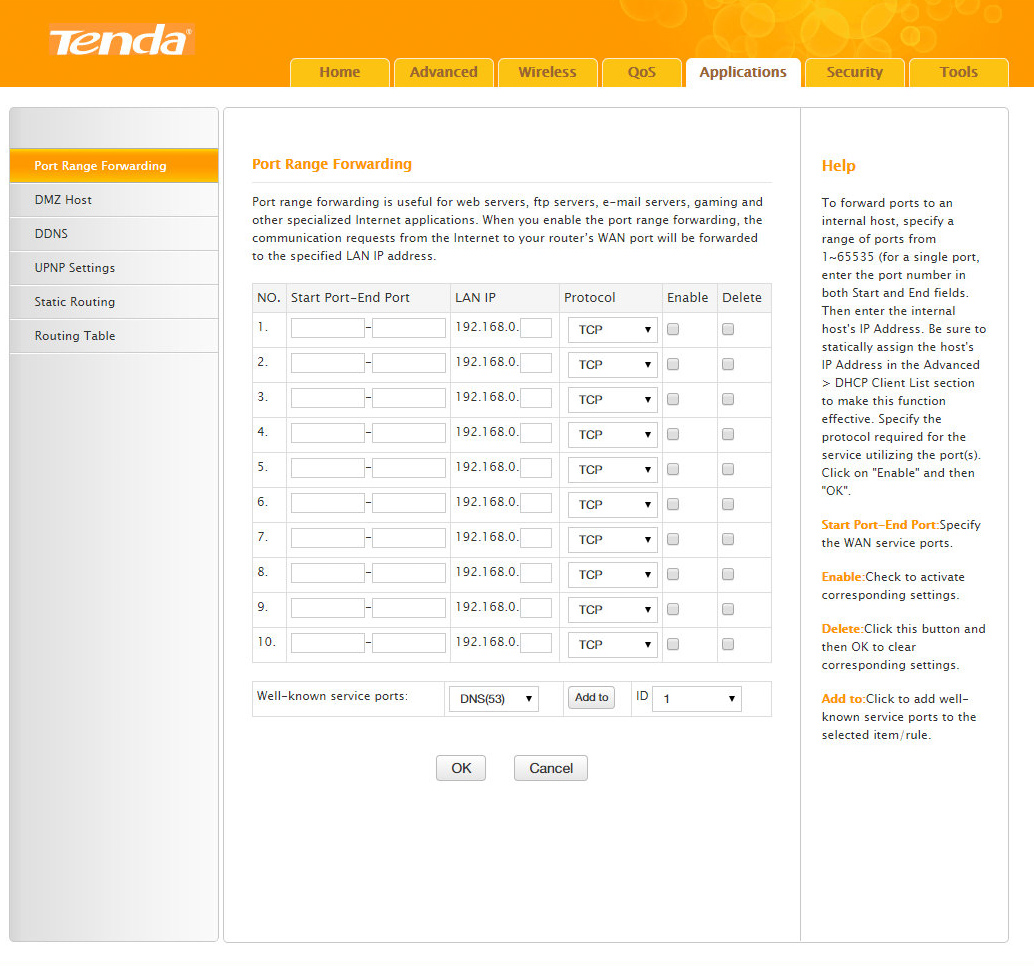Expand Protocol dropdown for rule 3

pos(613,400)
